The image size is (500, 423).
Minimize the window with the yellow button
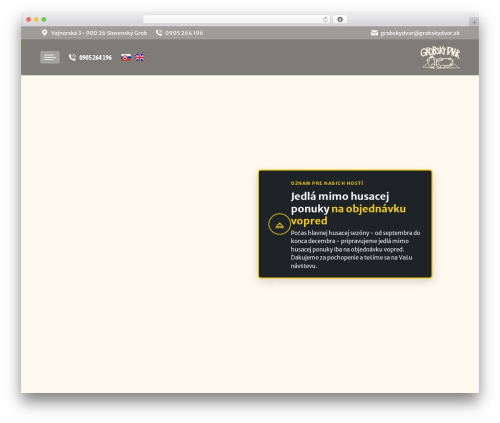point(36,19)
